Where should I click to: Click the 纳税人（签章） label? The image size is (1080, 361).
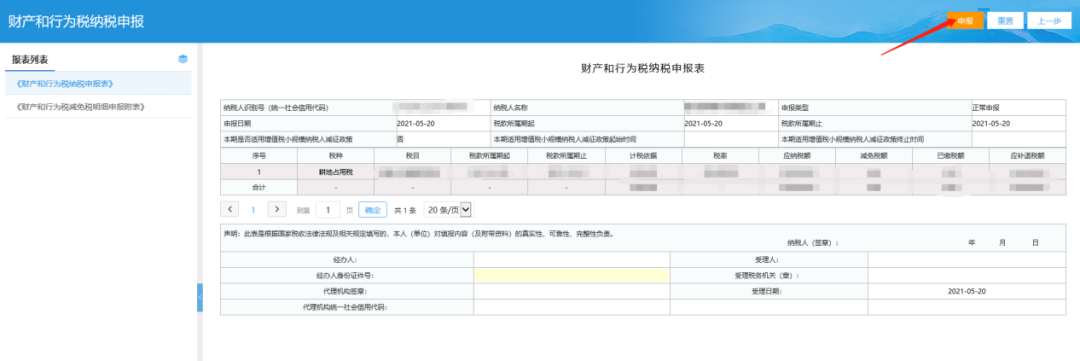(x=813, y=243)
